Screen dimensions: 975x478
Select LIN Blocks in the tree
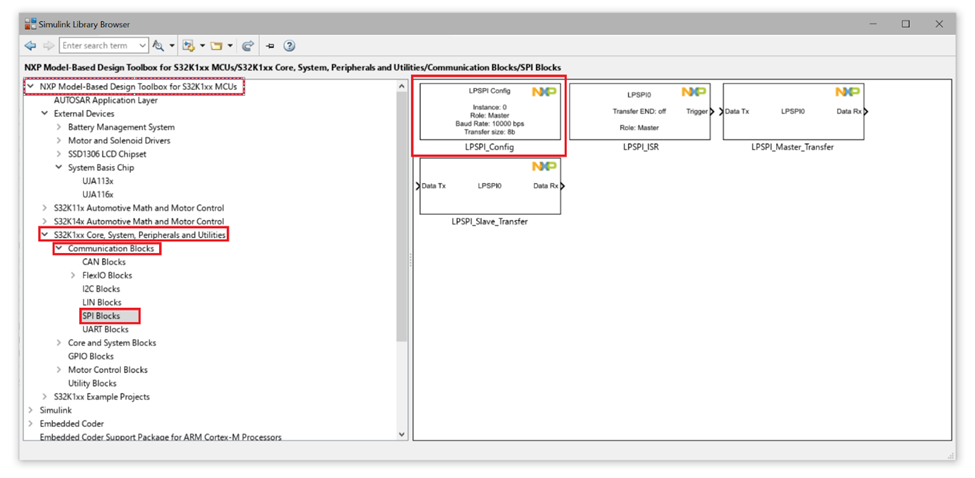(x=102, y=302)
